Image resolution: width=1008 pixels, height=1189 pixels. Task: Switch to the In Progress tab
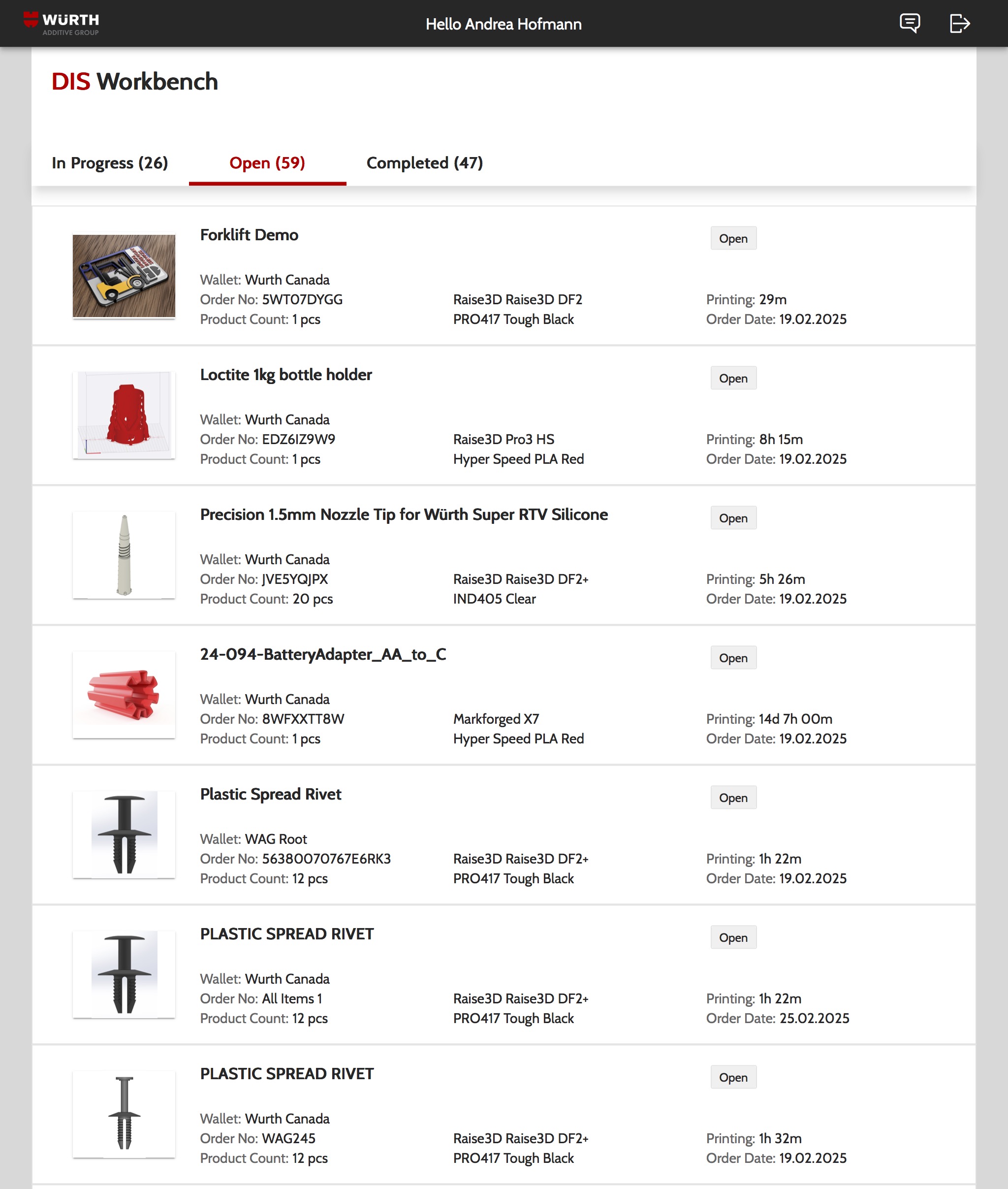pyautogui.click(x=110, y=163)
